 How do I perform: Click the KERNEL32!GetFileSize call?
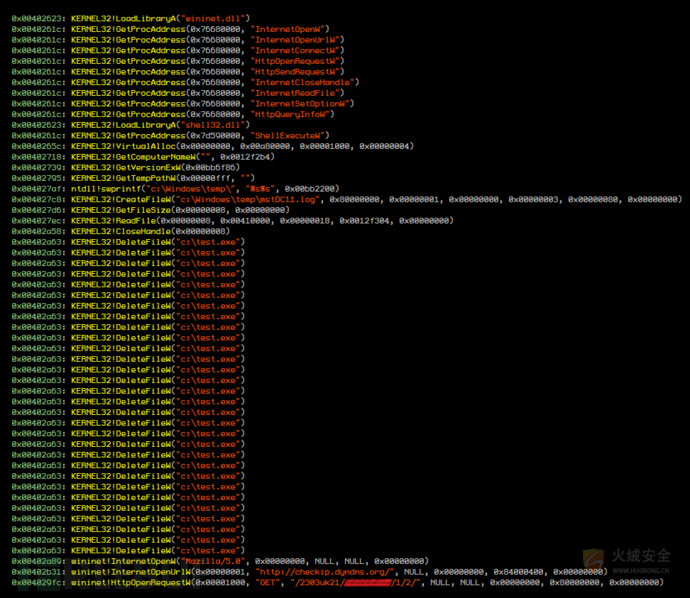[x=180, y=210]
